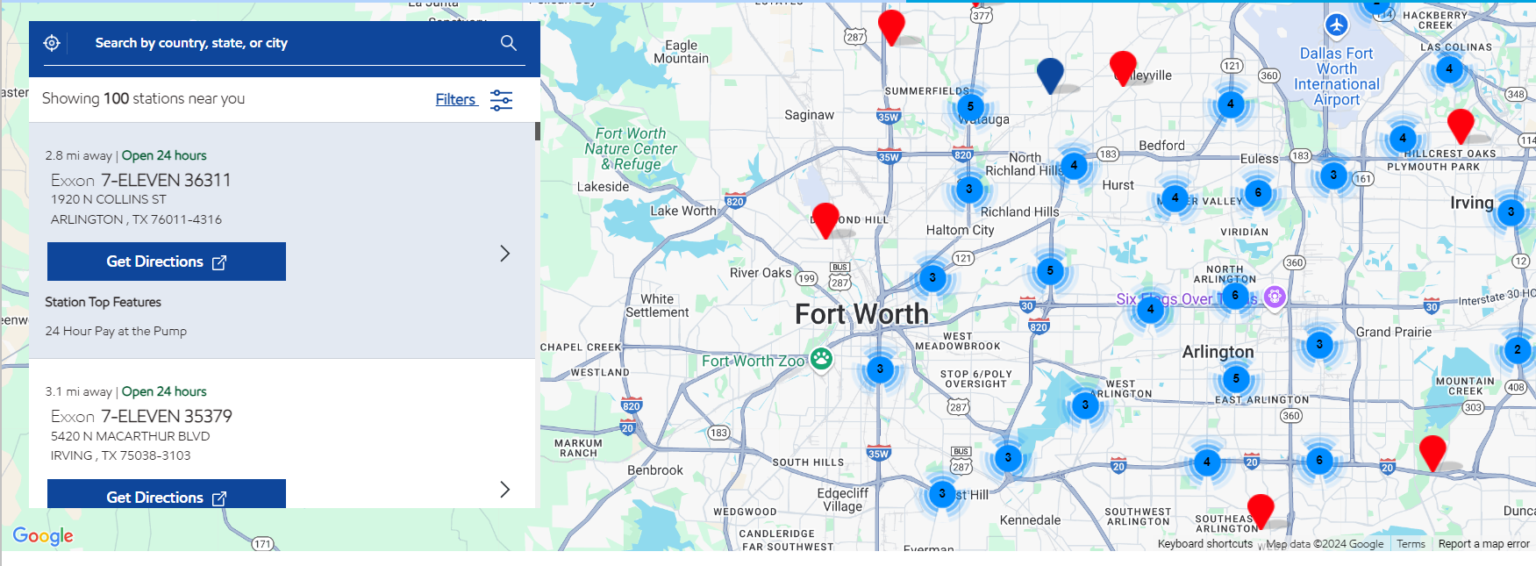
Task: Click the Fort Worth Zoo marker
Action: [x=821, y=359]
